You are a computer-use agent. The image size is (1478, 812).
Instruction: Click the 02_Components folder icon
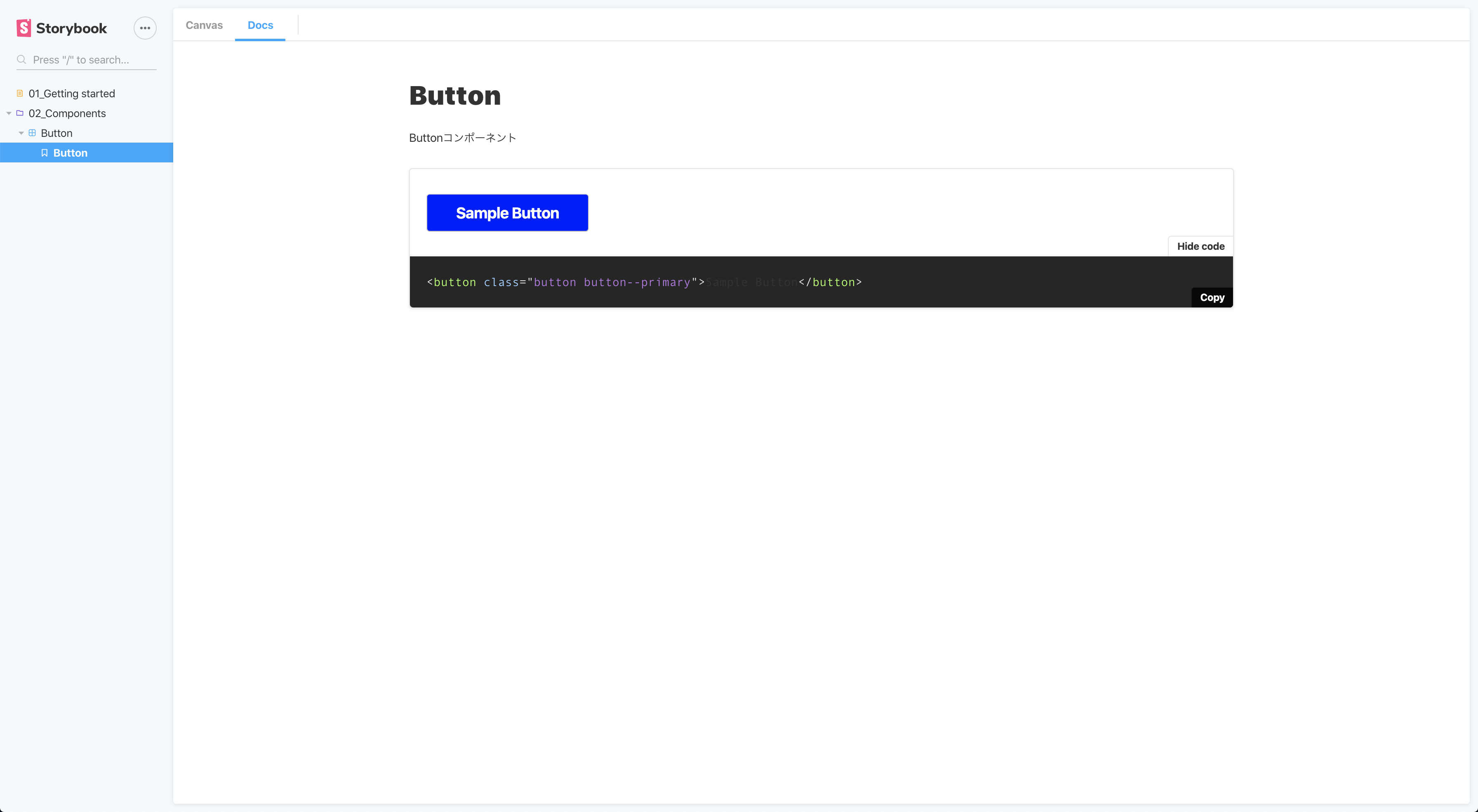point(20,113)
